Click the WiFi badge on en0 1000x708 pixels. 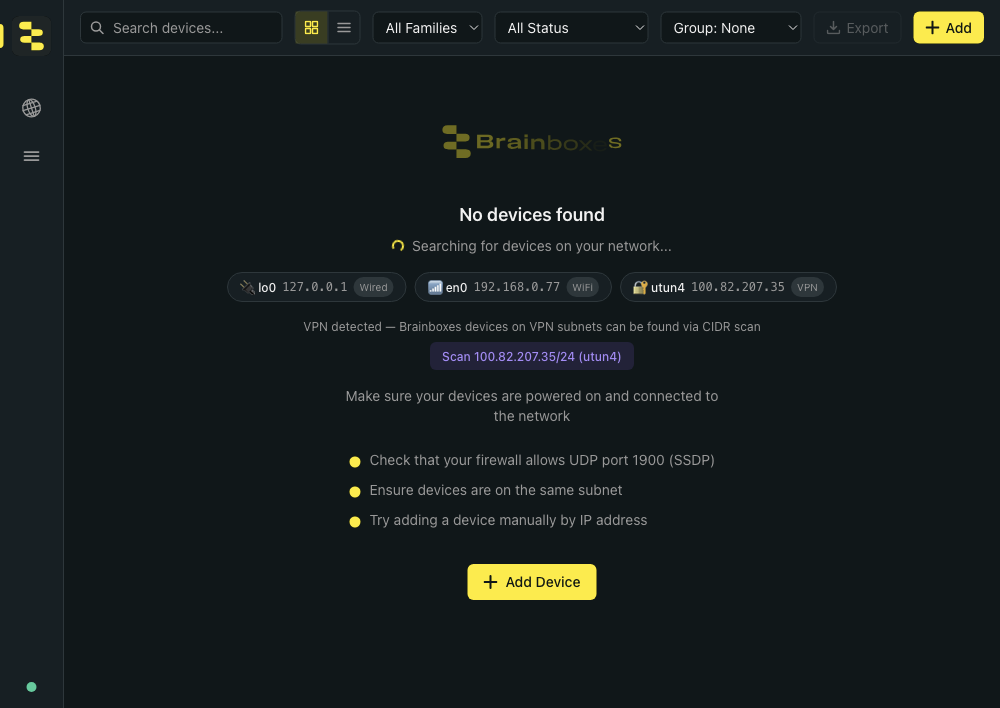point(582,288)
